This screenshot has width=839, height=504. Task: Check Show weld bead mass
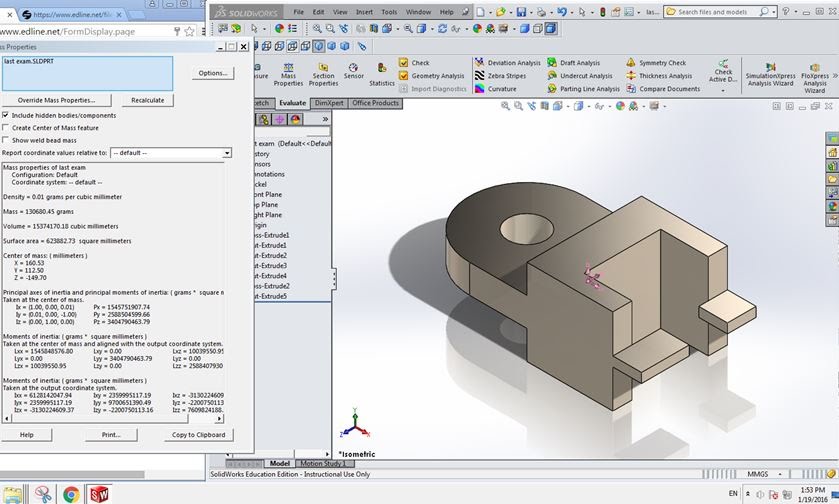(x=5, y=140)
